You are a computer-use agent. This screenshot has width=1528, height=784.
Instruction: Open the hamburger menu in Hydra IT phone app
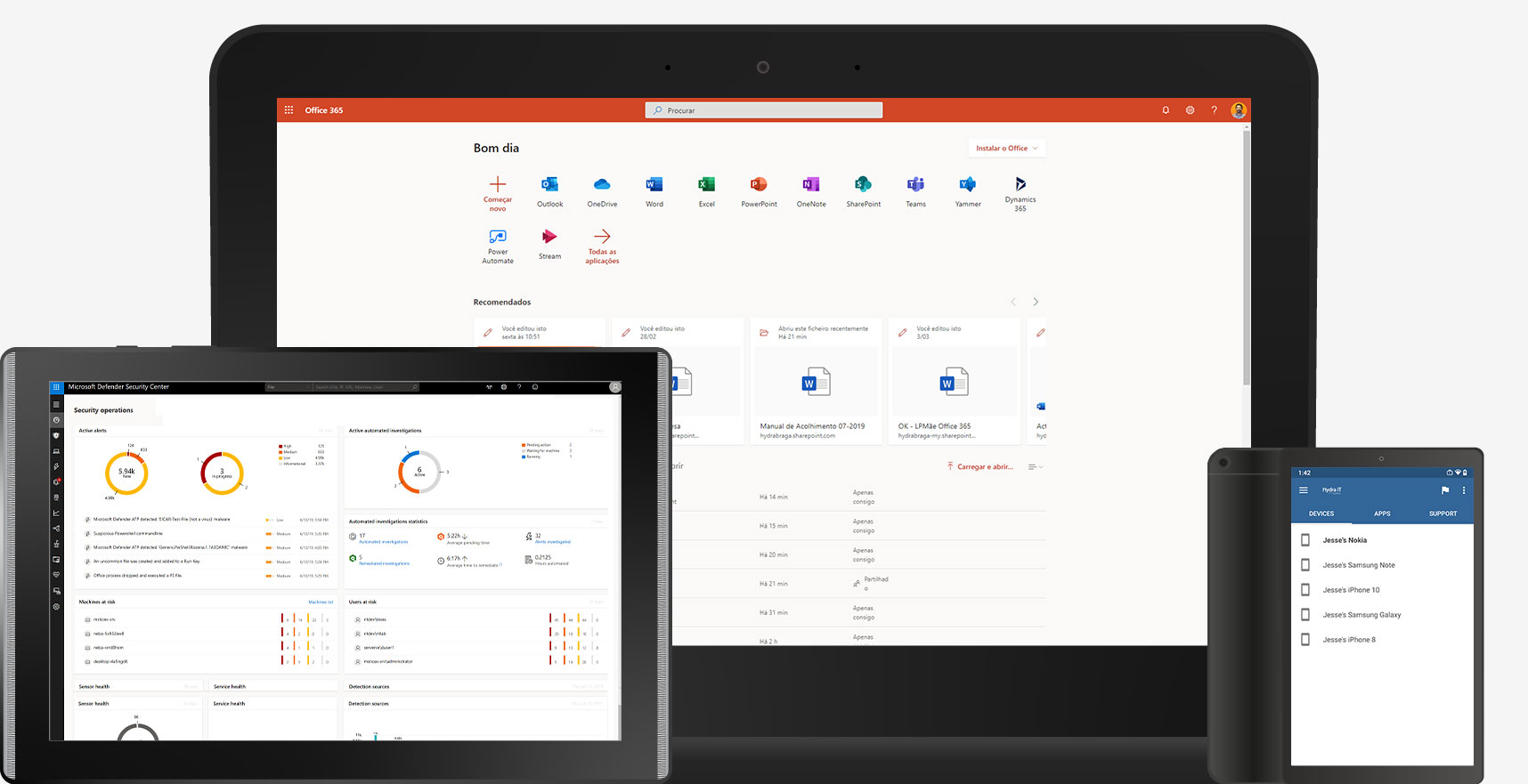tap(1304, 490)
